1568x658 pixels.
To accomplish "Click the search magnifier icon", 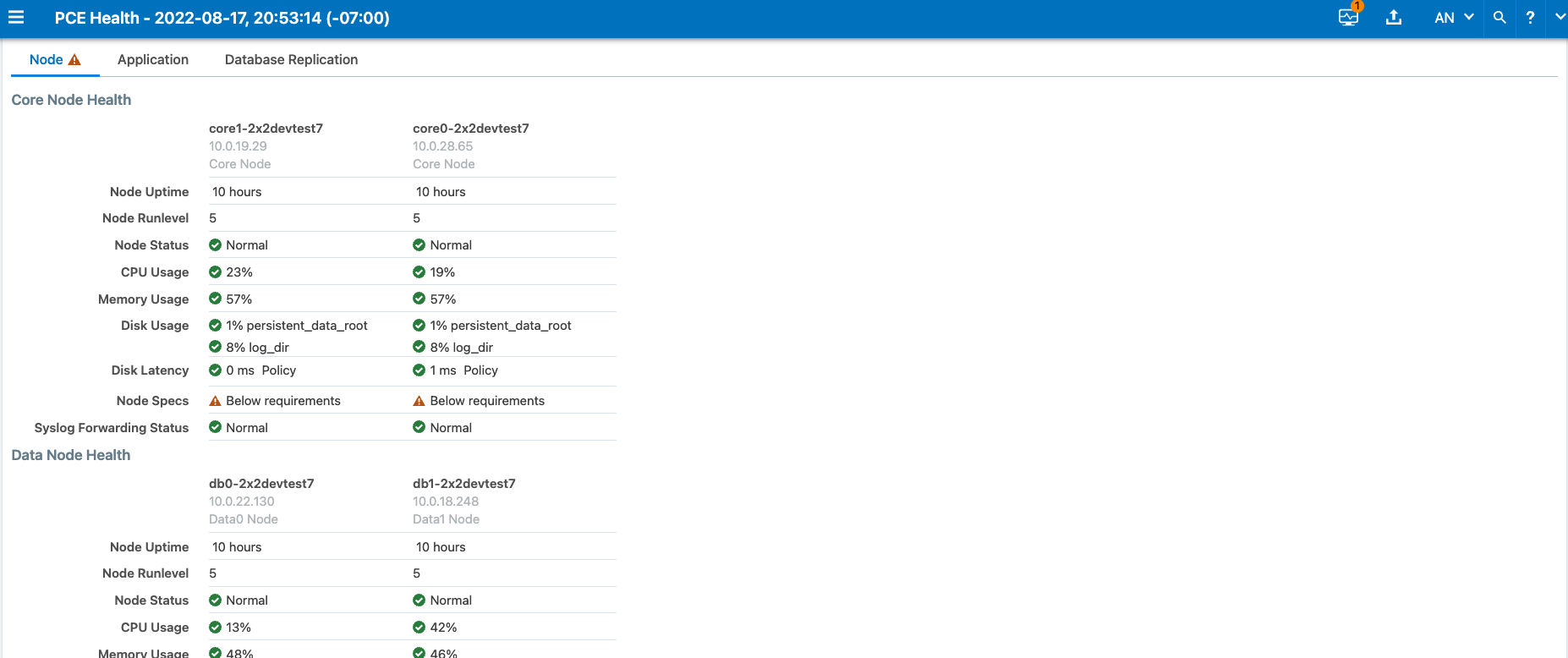I will [1499, 17].
